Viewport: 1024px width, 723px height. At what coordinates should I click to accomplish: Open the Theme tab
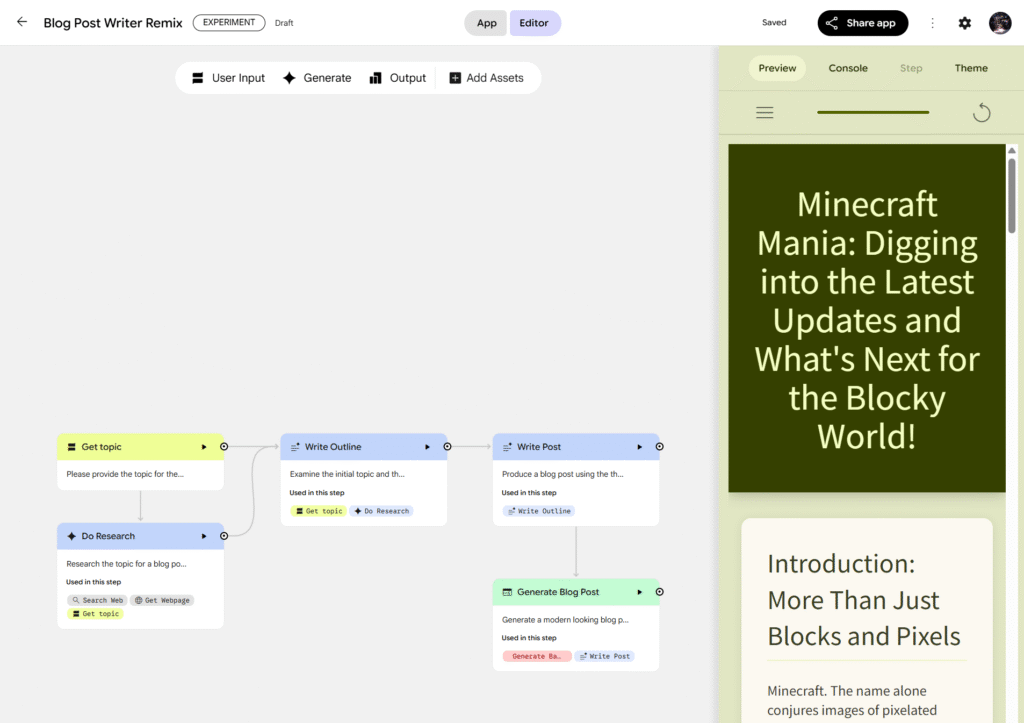tap(971, 68)
